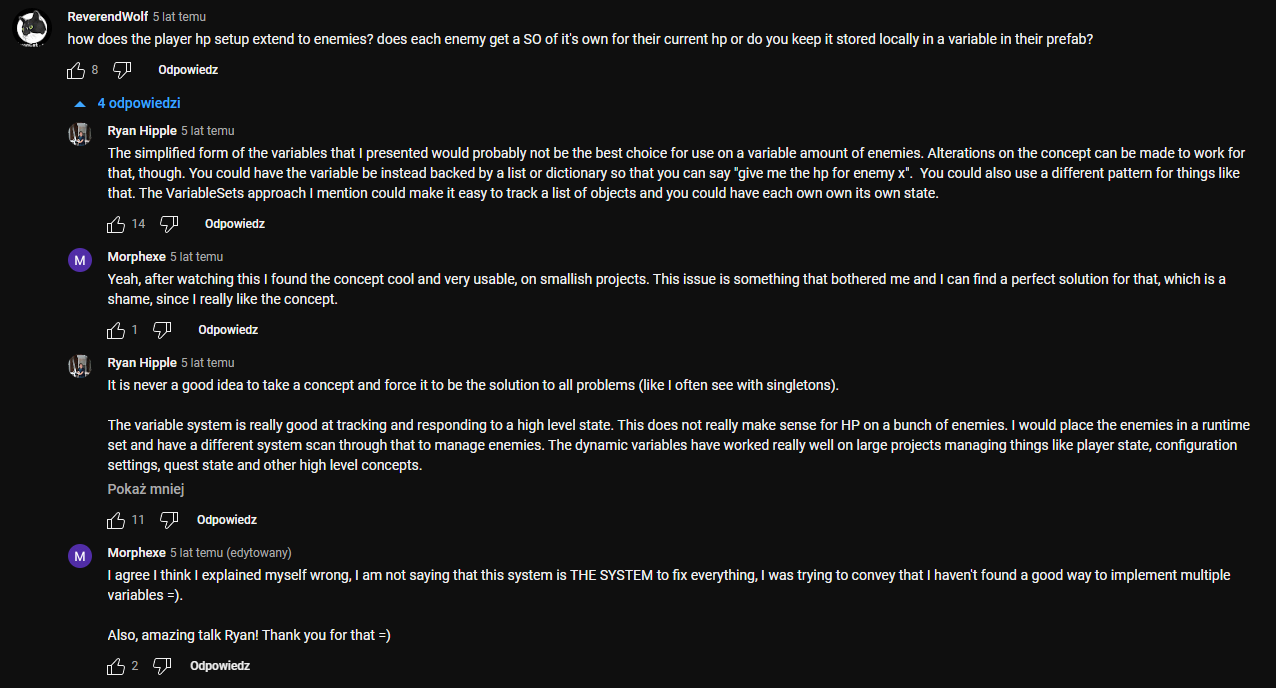Dislike Ryan Hipple's reply with 11 likes
The image size is (1276, 688).
(169, 520)
